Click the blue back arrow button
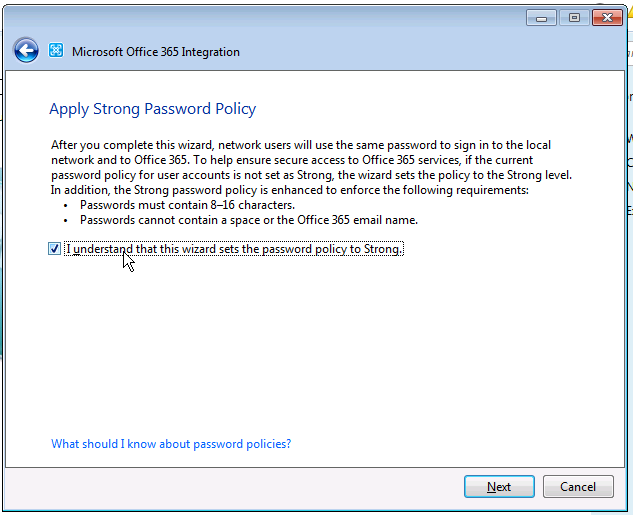633x515 pixels. [26, 51]
